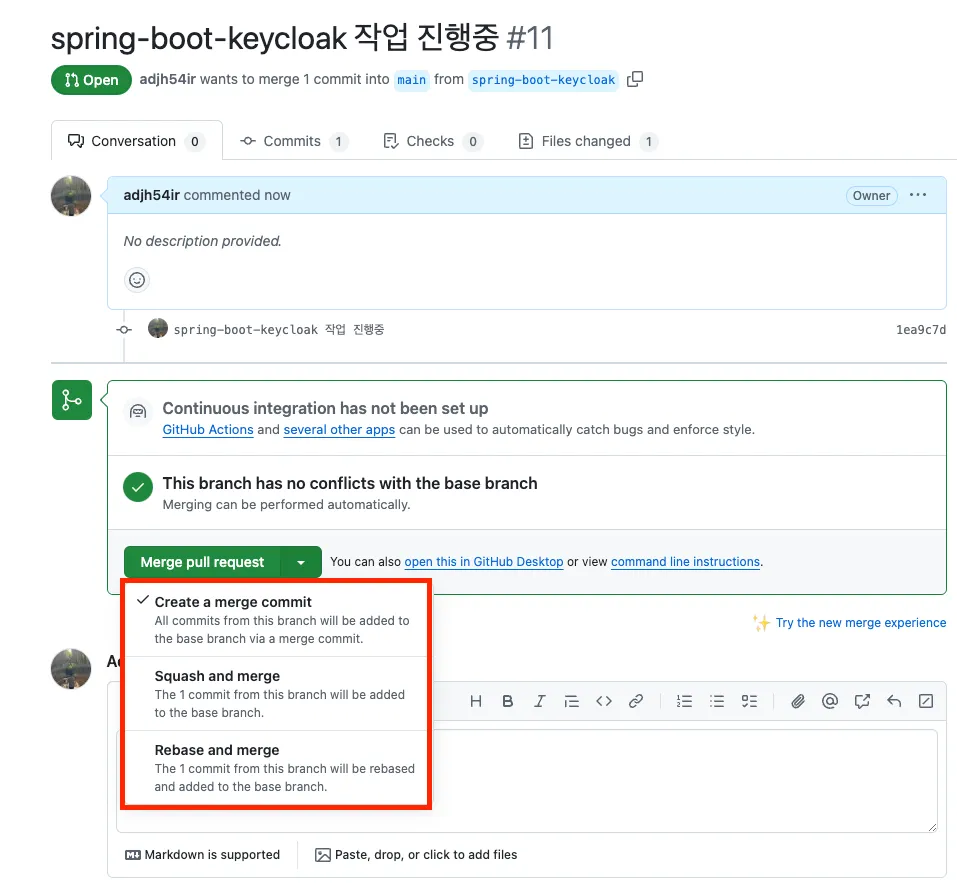
Task: Open the GitHub Actions link
Action: (208, 430)
